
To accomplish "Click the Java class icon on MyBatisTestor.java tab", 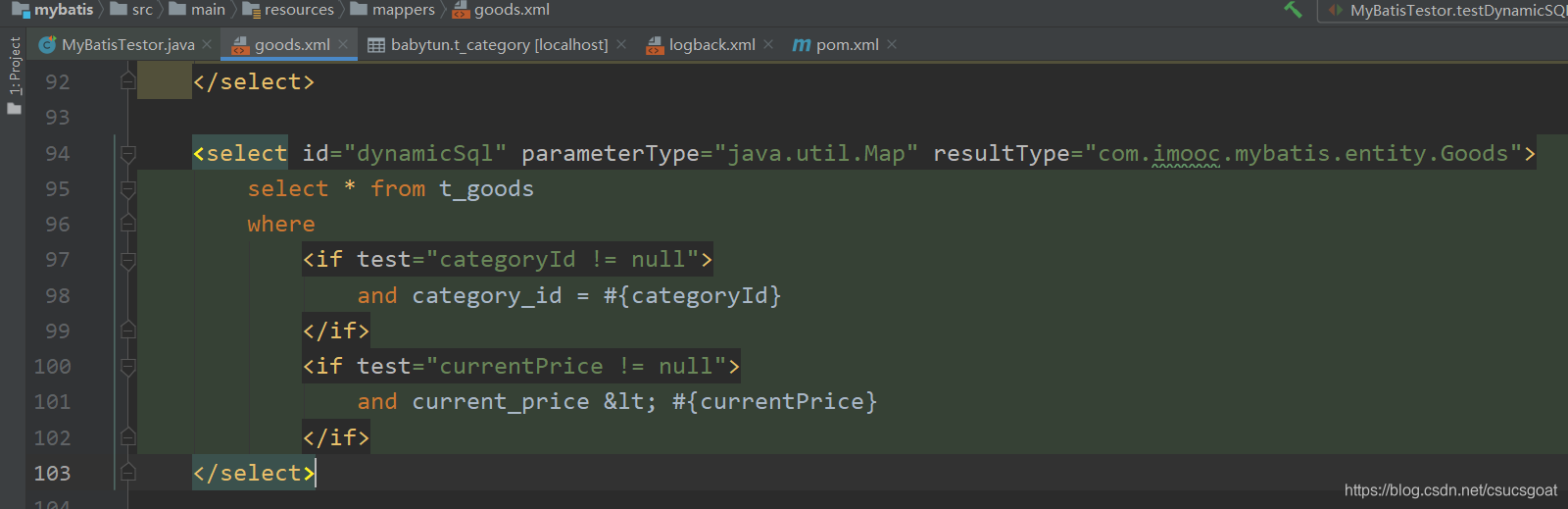I will [46, 45].
